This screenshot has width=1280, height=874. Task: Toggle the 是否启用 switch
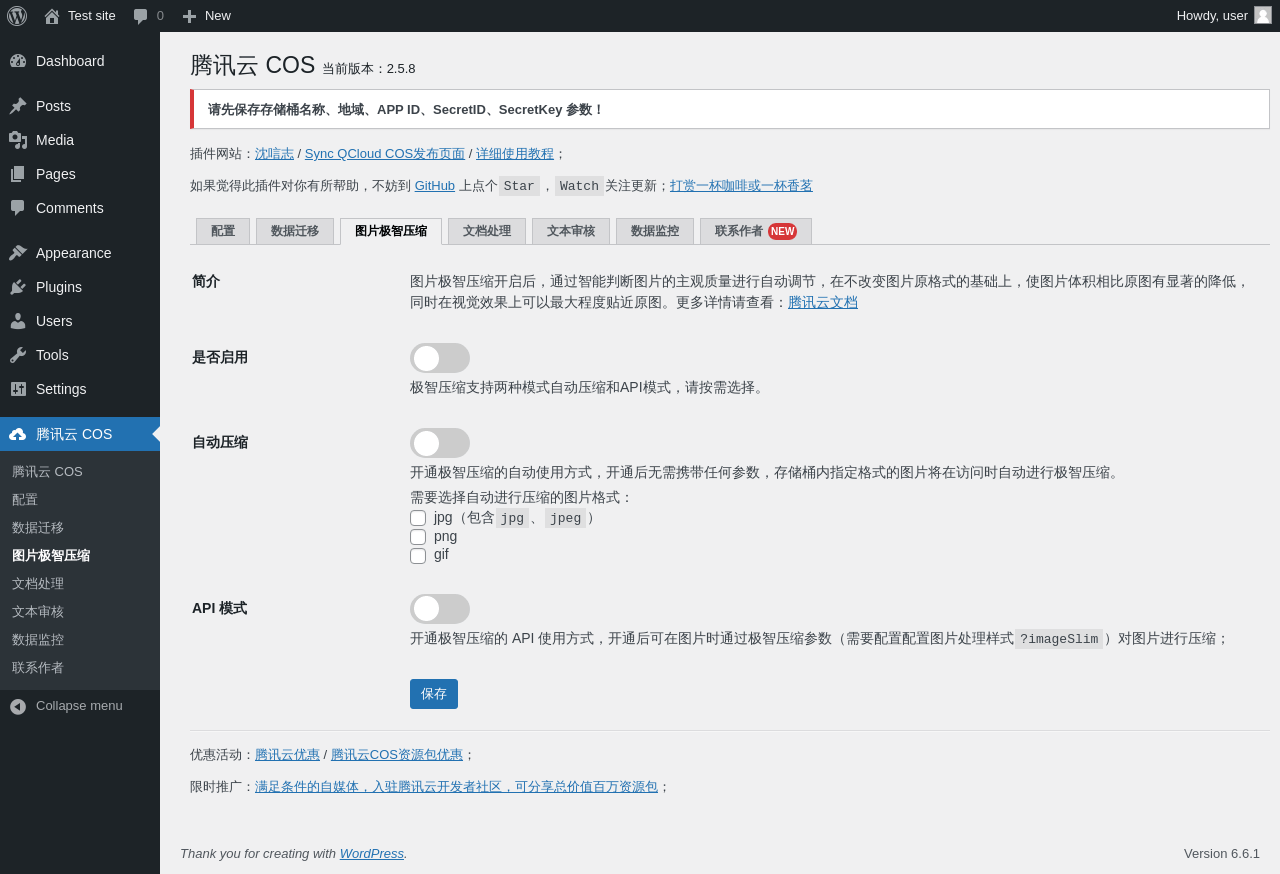click(x=440, y=358)
